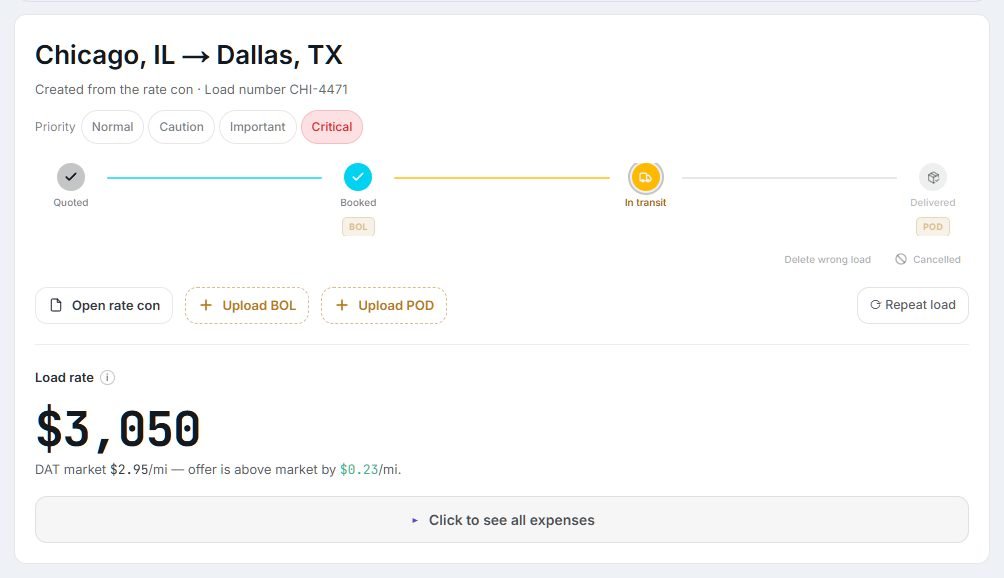Click the Delivered stage label
This screenshot has height=578, width=1004.
(x=932, y=202)
